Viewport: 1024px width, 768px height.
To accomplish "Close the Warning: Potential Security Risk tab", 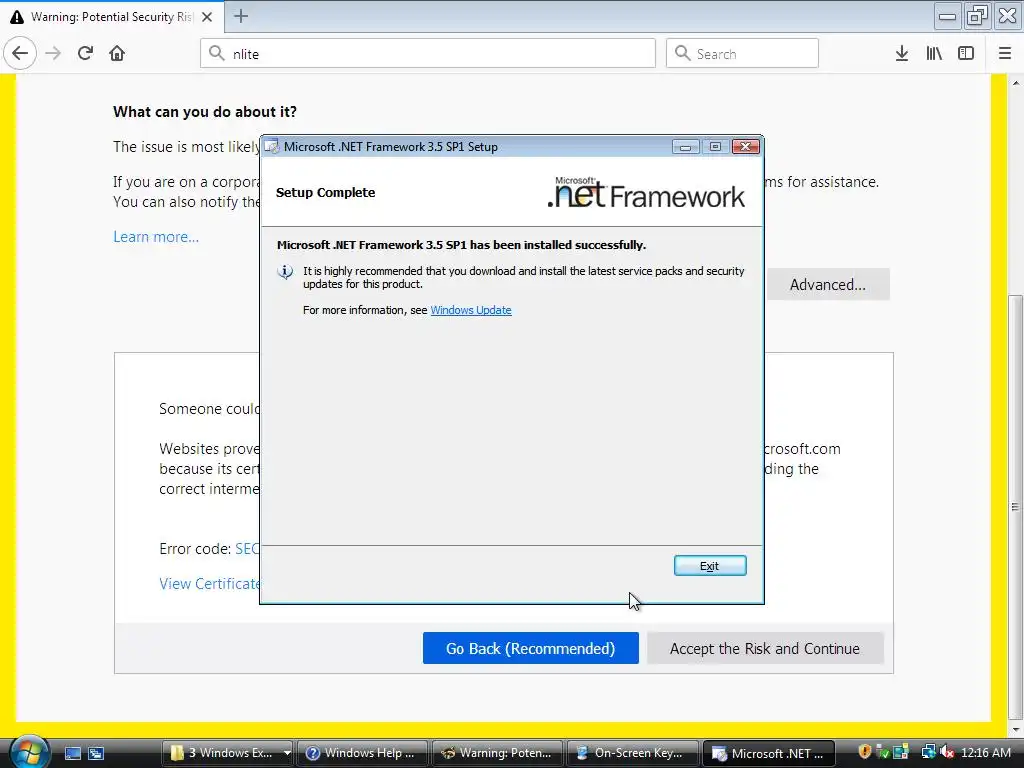I will click(x=207, y=17).
